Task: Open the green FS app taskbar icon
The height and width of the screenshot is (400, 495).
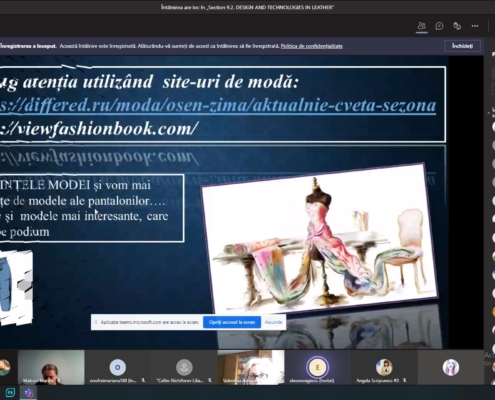Action: point(10,393)
